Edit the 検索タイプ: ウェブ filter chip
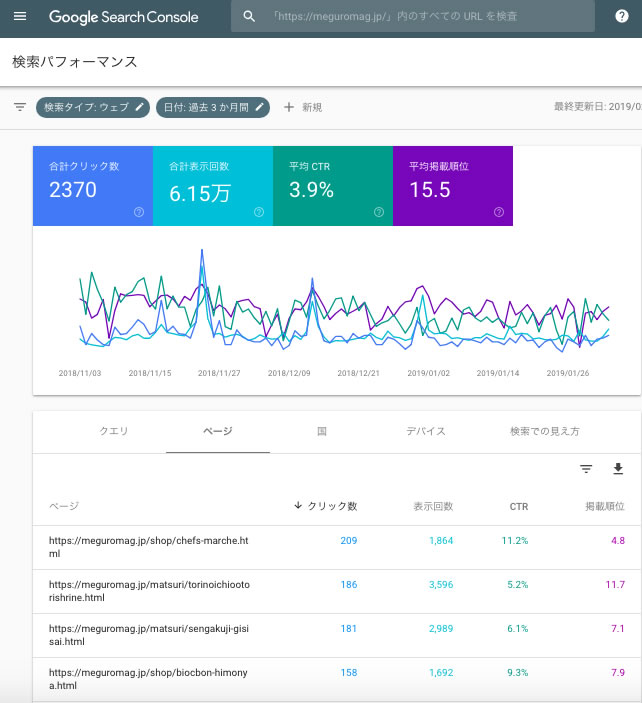This screenshot has height=703, width=642. (x=94, y=107)
